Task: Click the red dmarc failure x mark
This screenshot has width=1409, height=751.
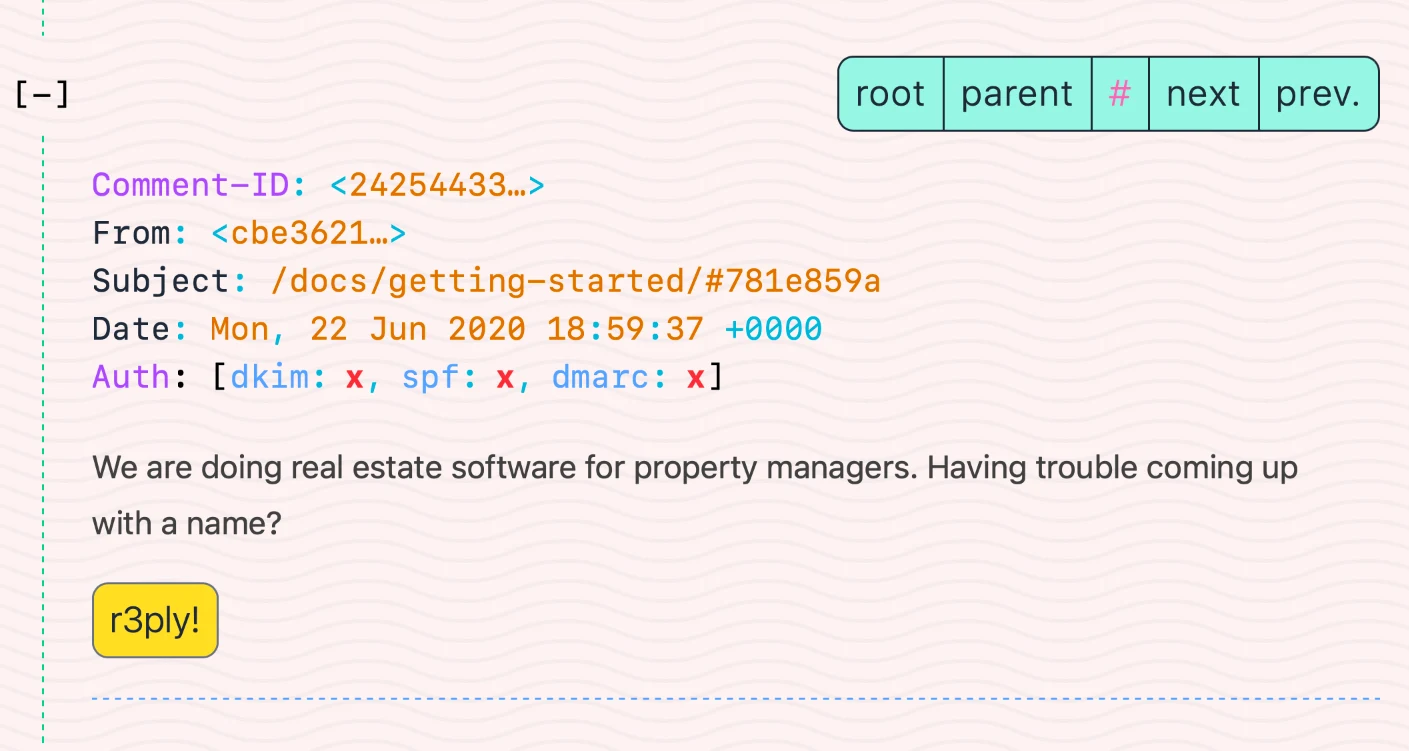Action: [x=695, y=377]
